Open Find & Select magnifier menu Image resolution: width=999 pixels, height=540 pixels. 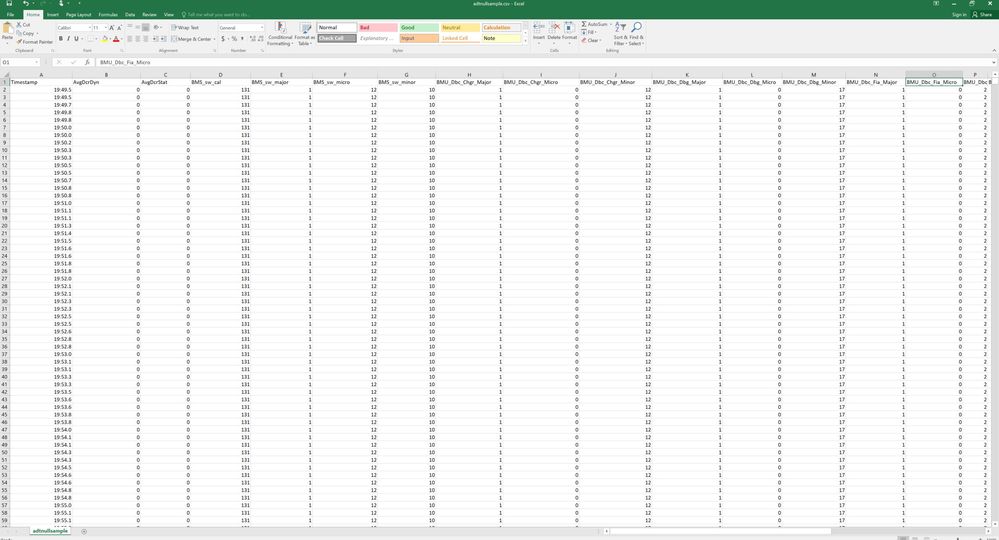[x=636, y=34]
